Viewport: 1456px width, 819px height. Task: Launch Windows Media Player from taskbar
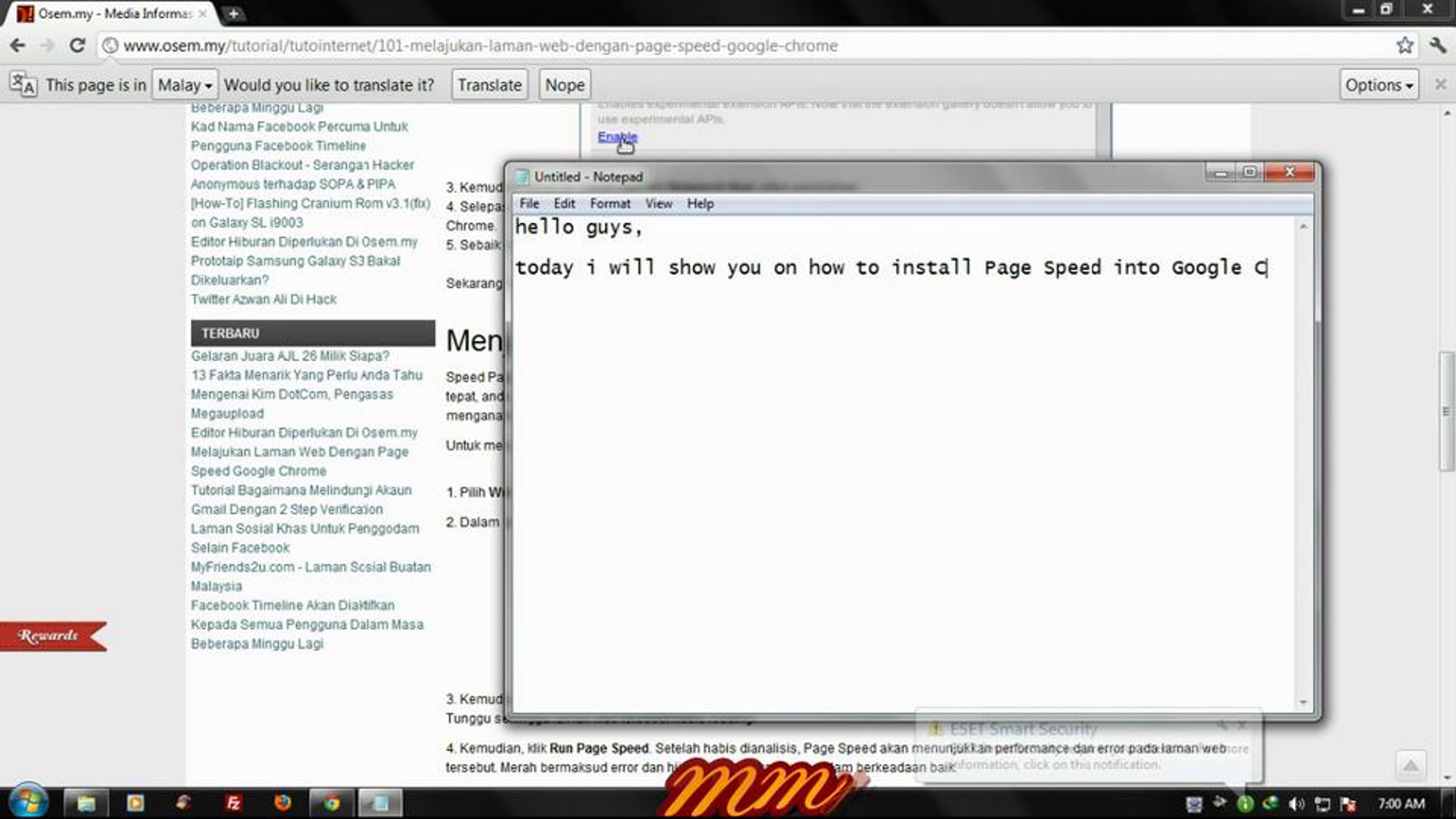coord(135,803)
